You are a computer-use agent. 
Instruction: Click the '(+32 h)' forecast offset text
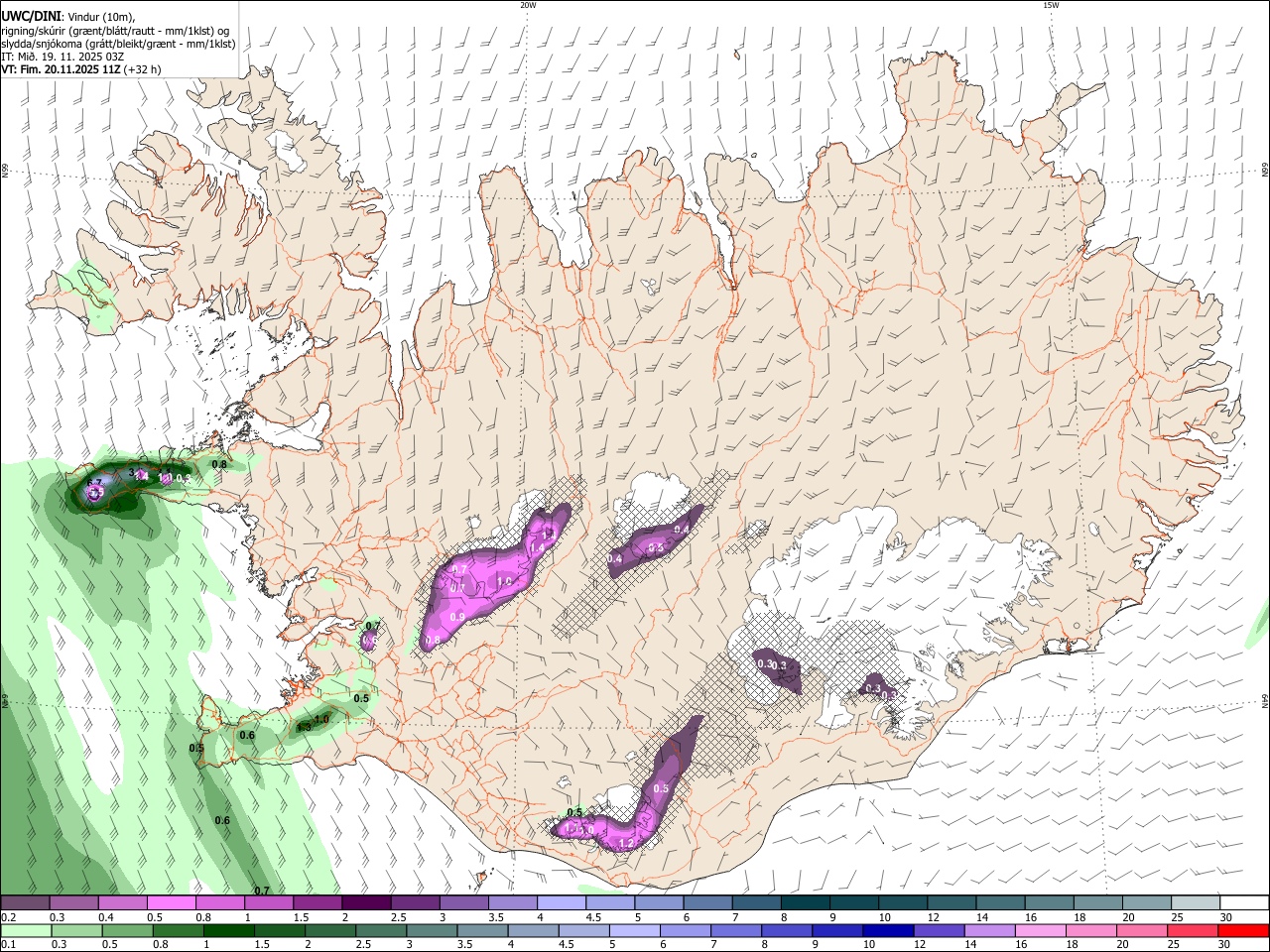142,69
